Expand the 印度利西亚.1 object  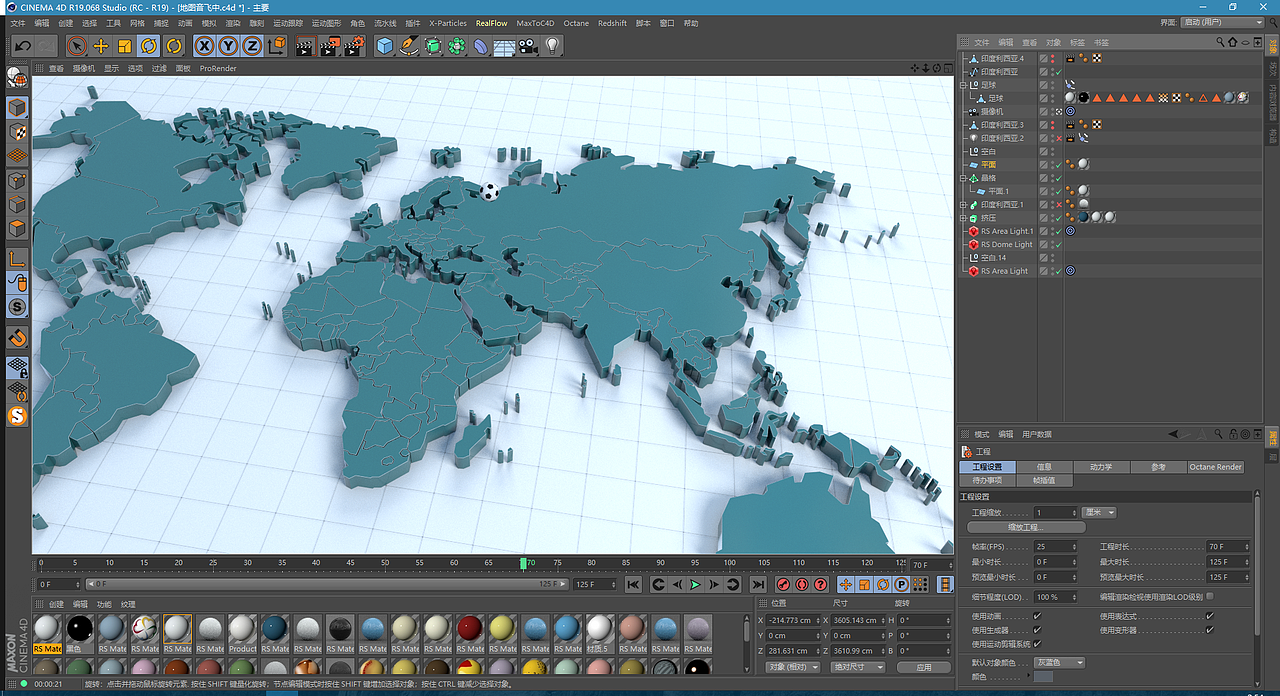pos(962,204)
